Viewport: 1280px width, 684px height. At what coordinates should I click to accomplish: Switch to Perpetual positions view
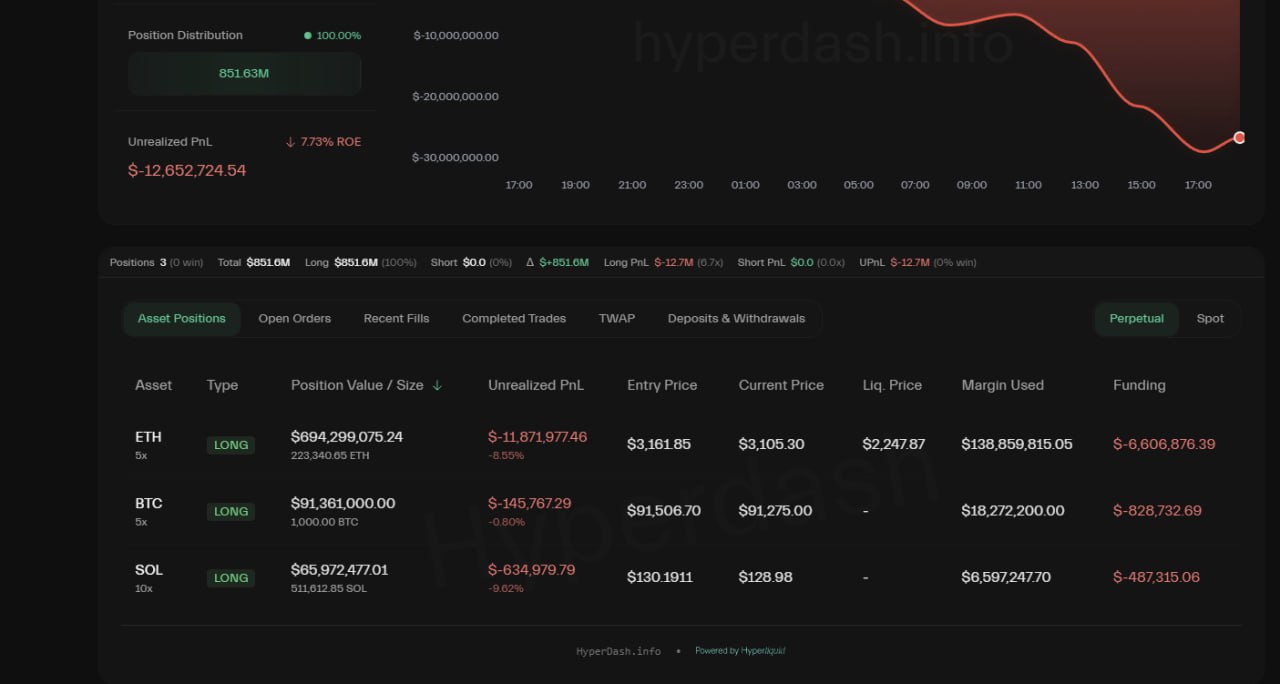[x=1136, y=318]
